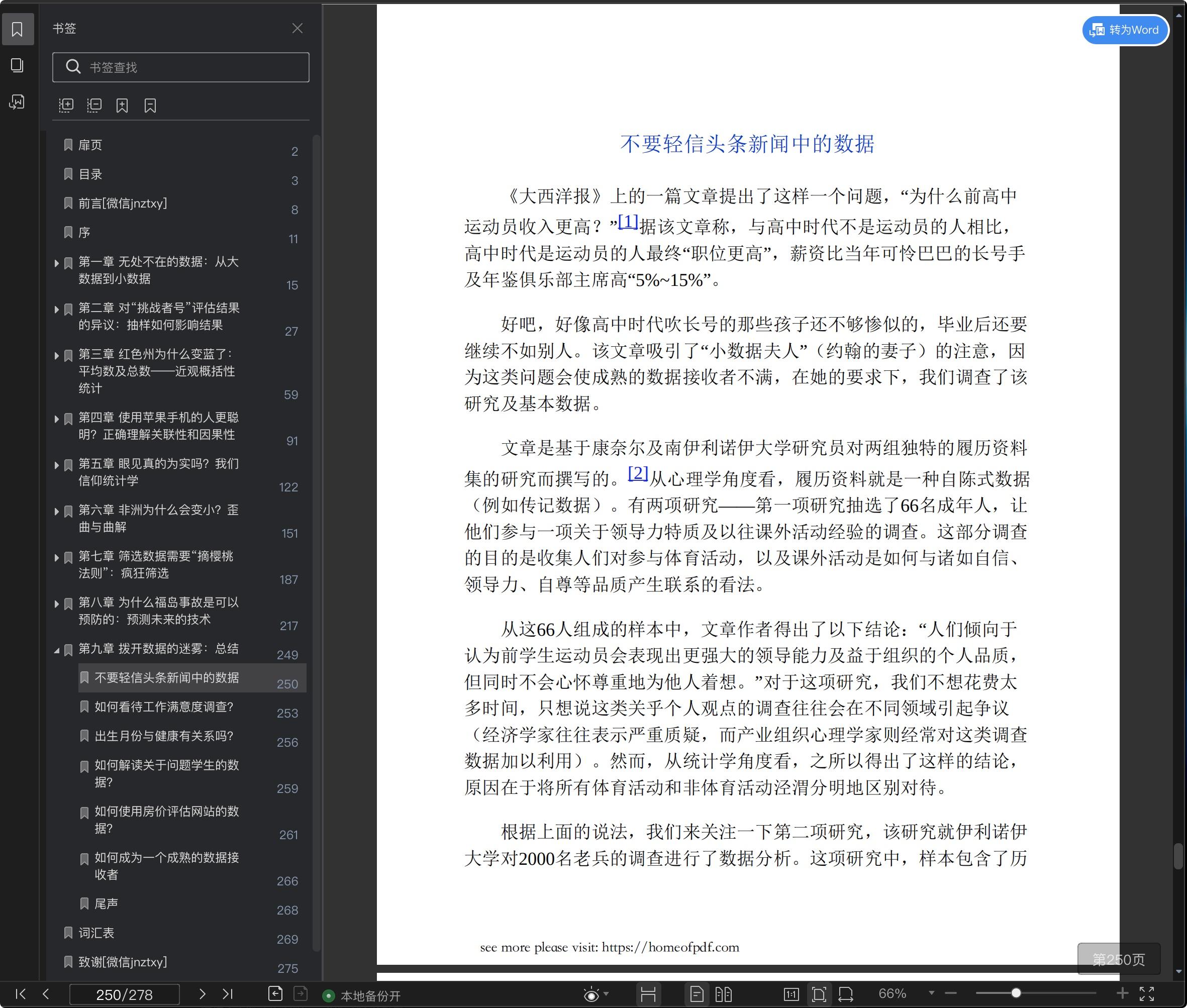Toggle local backup status 本地备份开
Viewport: 1187px width, 1008px height.
[362, 996]
